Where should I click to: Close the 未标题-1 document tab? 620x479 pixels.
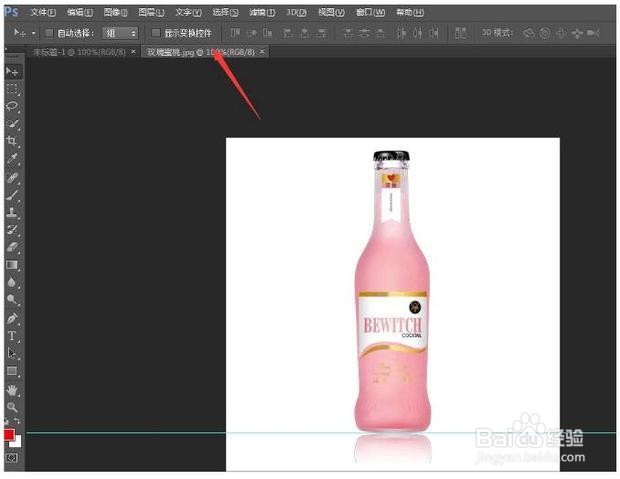pyautogui.click(x=133, y=52)
